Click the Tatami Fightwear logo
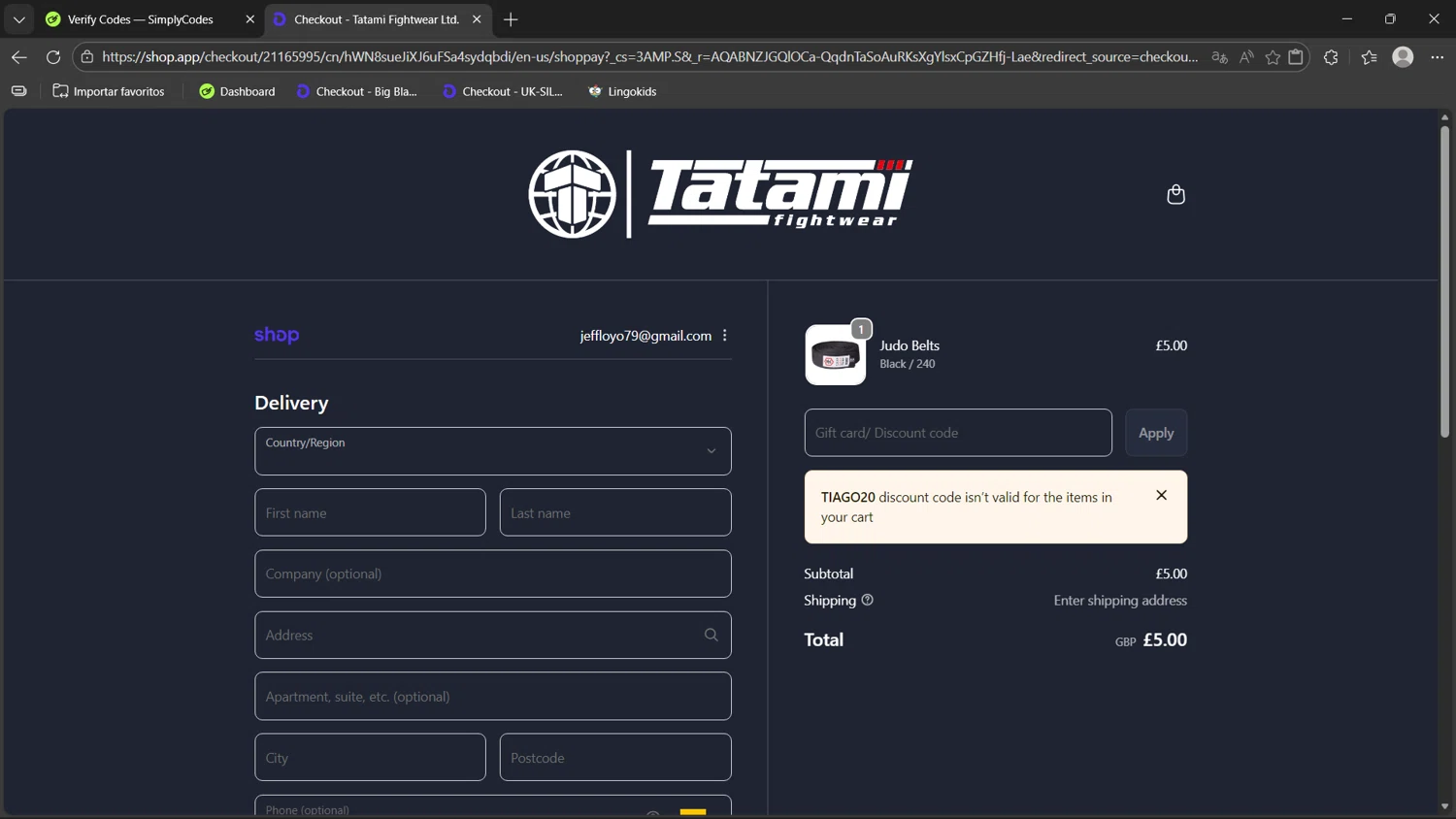The image size is (1456, 819). (720, 194)
